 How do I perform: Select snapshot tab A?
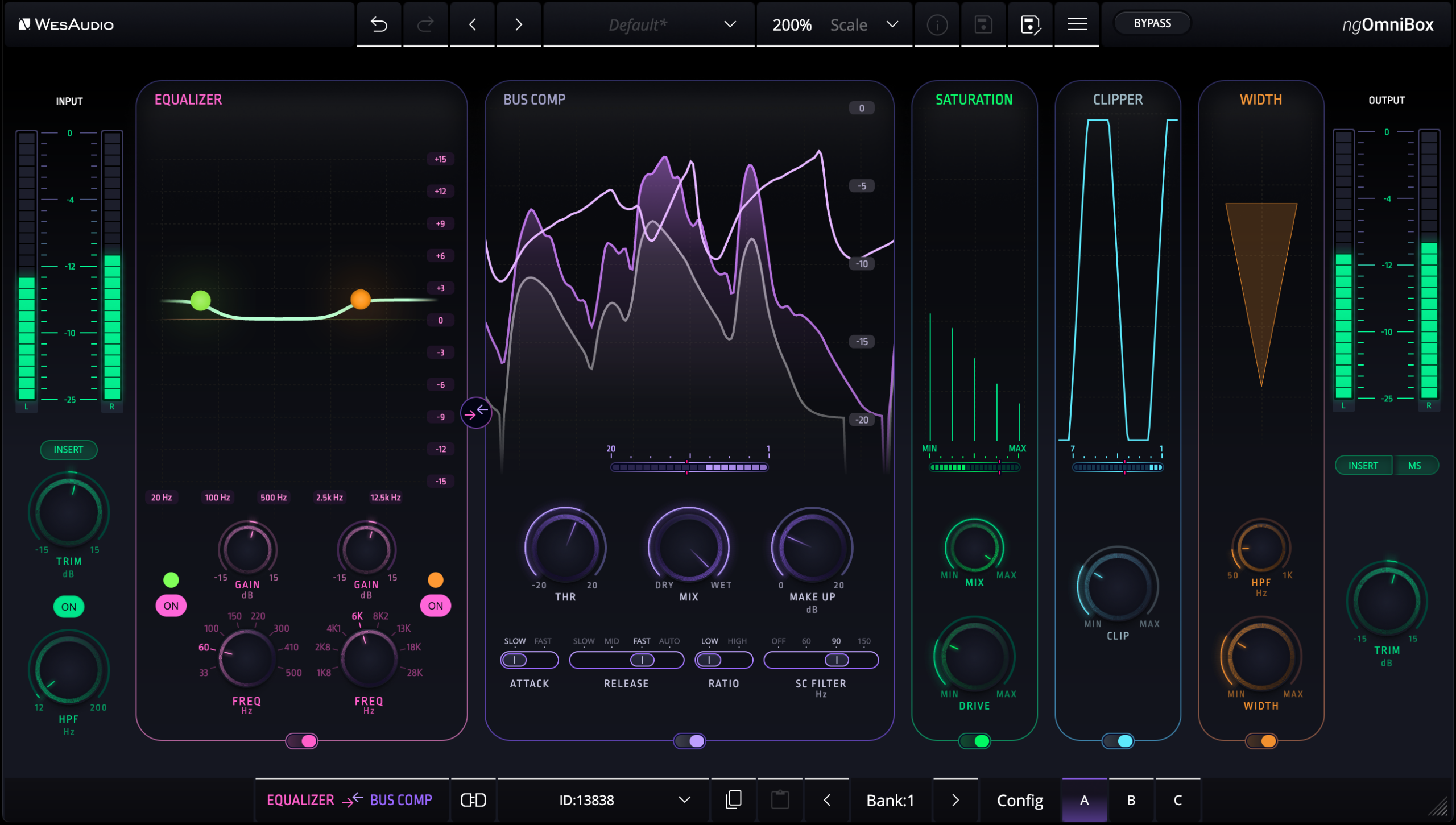click(1084, 800)
